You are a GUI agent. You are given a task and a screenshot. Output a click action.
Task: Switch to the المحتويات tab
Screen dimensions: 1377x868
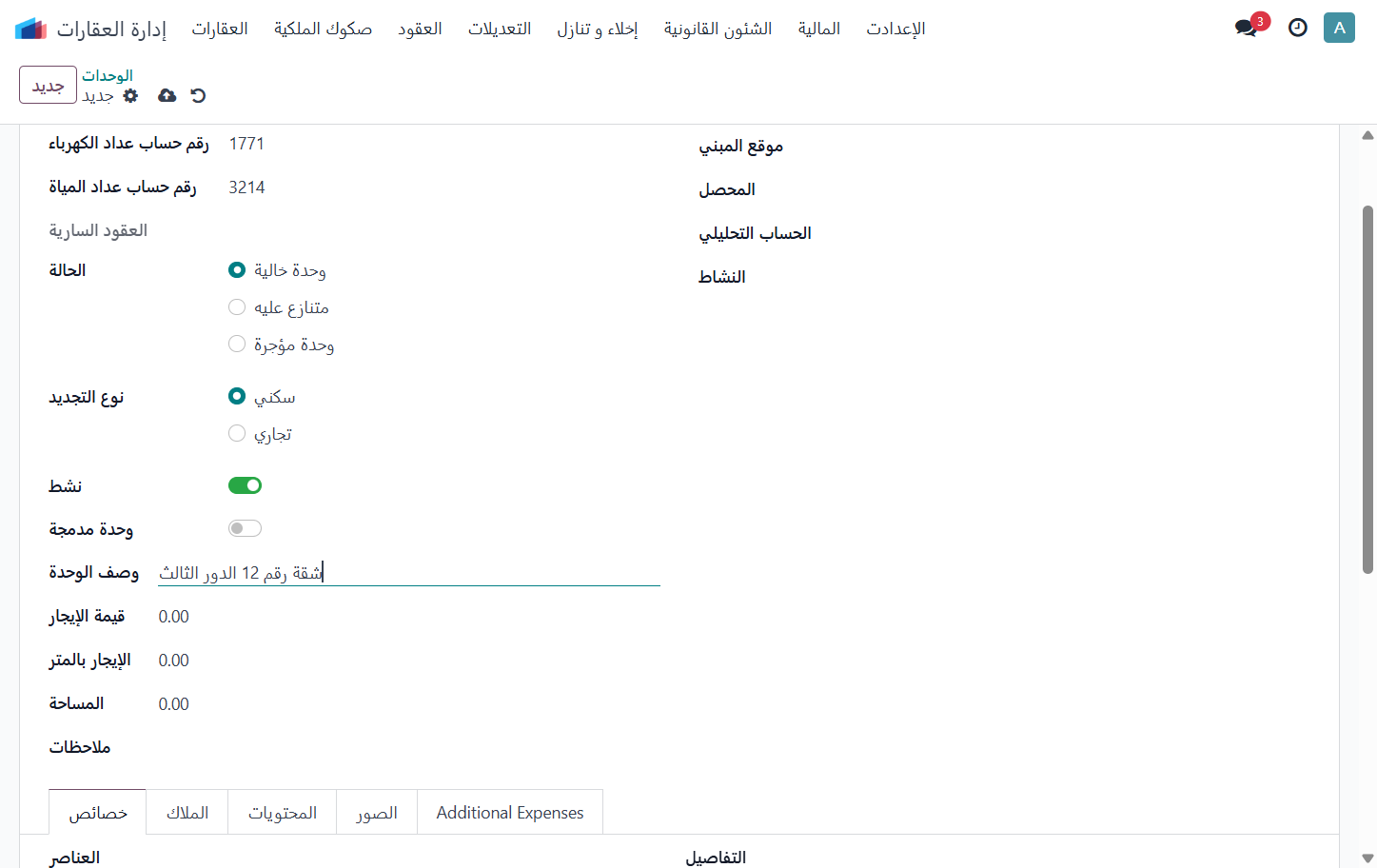[283, 813]
